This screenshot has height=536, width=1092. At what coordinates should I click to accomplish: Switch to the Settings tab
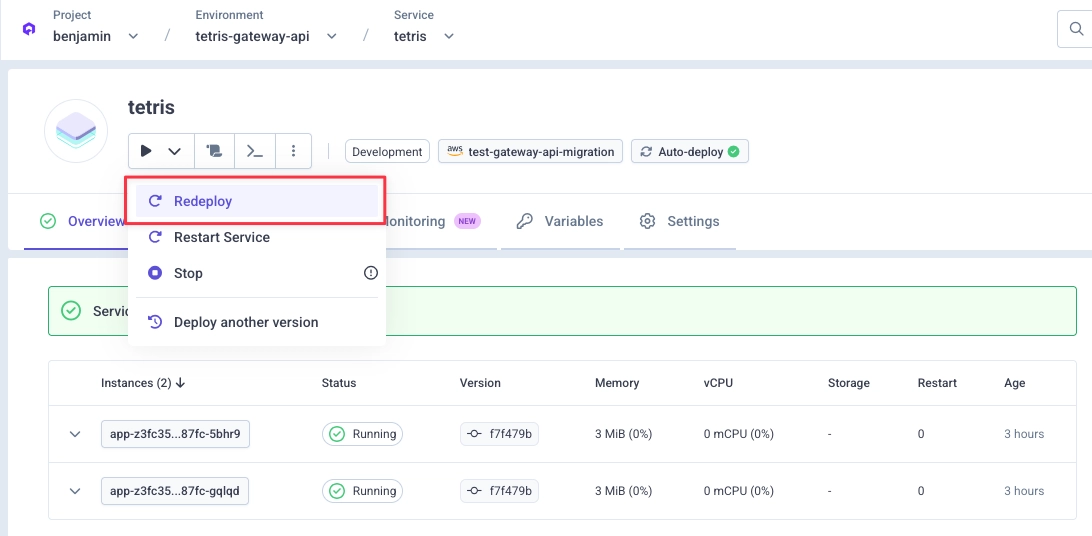click(679, 221)
